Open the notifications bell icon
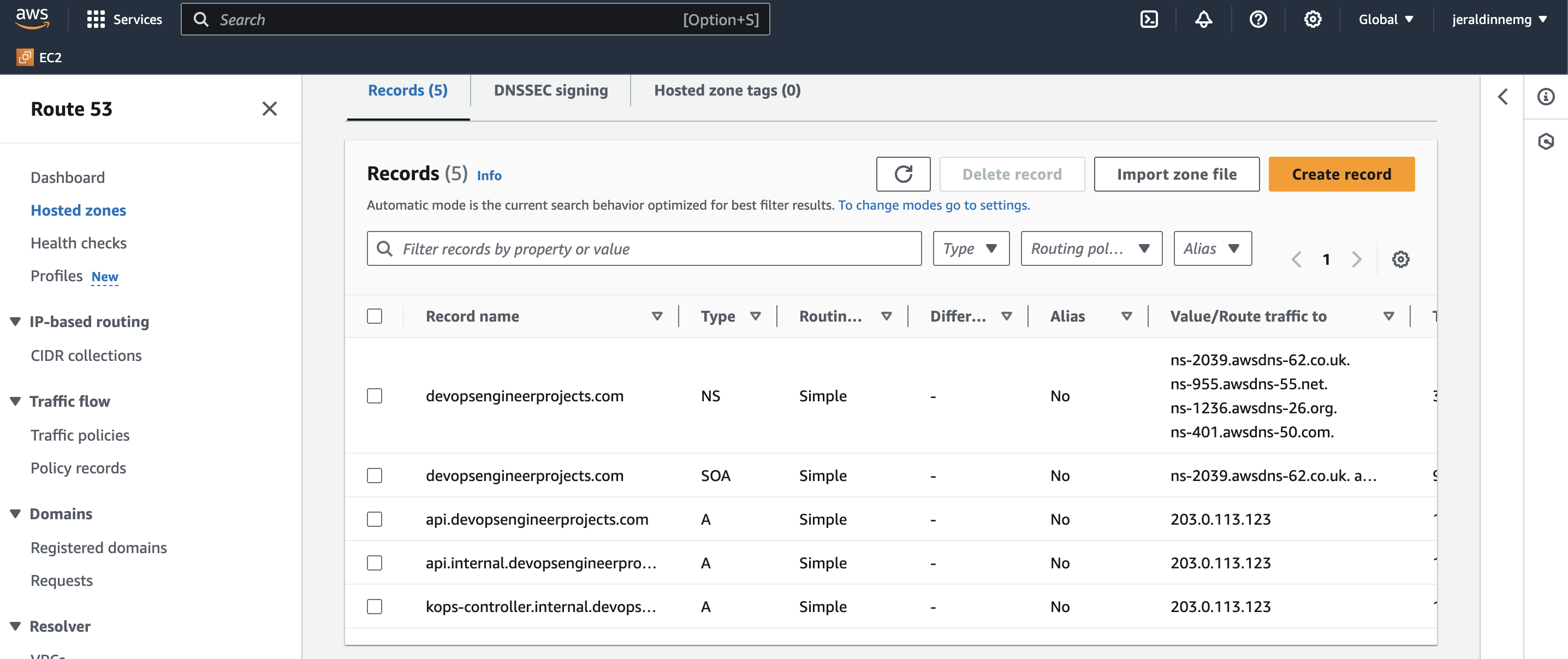 click(x=1203, y=20)
